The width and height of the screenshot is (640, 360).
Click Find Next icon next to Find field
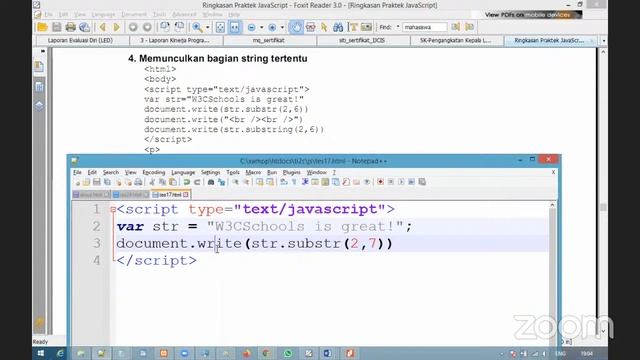coord(470,27)
